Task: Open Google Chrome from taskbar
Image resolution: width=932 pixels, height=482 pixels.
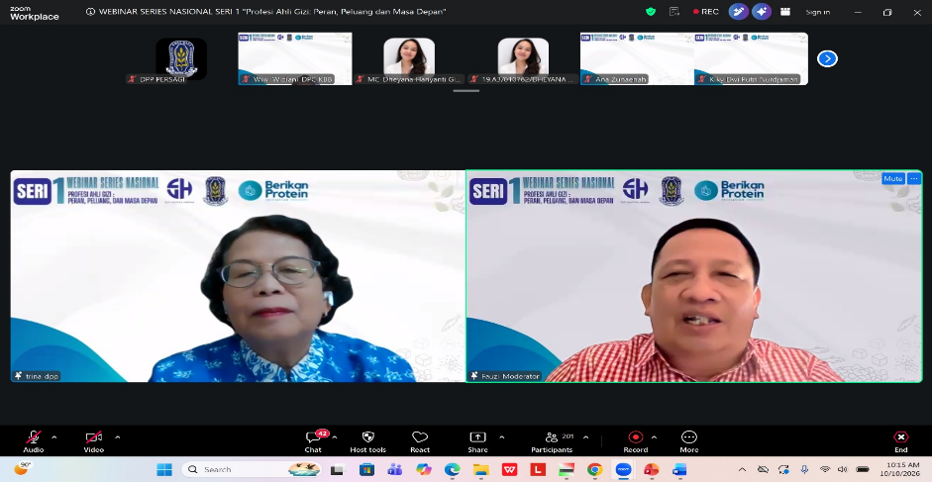Action: coord(594,470)
